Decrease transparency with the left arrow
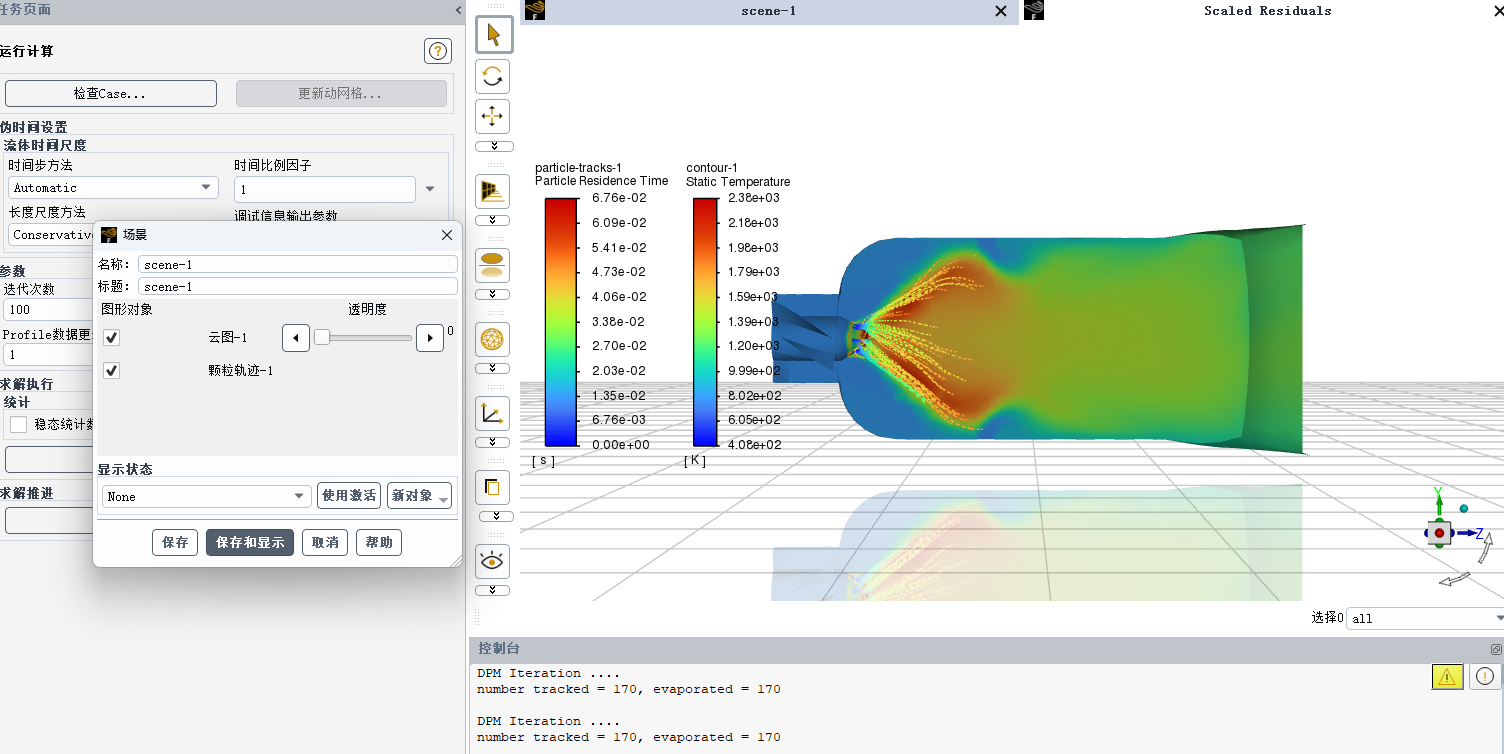This screenshot has height=754, width=1504. point(295,338)
